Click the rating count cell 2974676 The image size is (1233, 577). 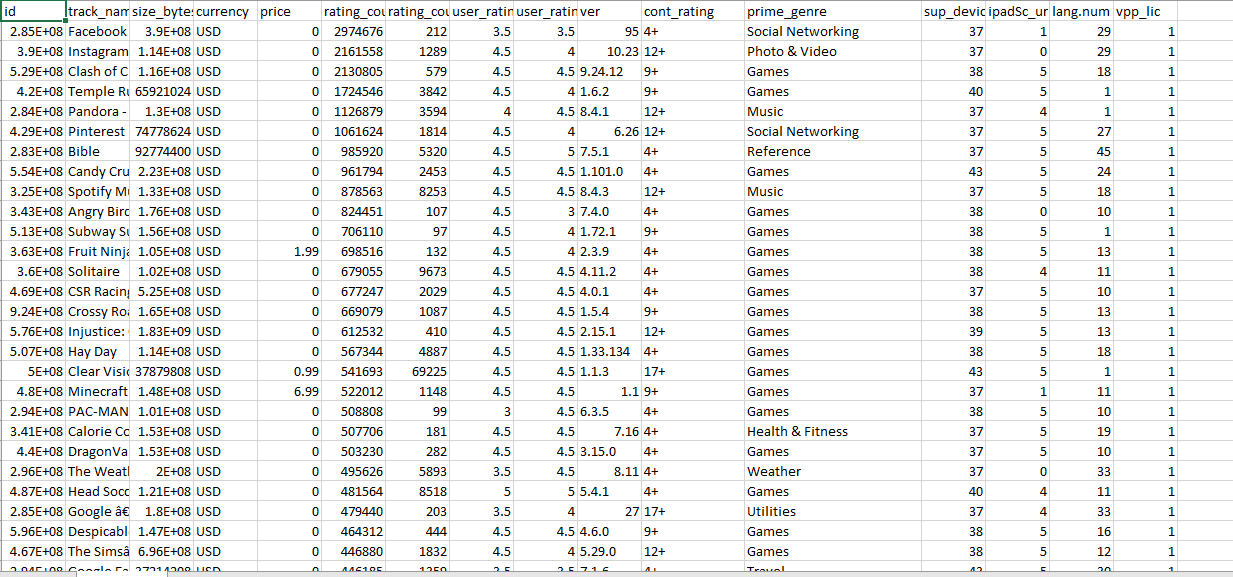pyautogui.click(x=353, y=32)
